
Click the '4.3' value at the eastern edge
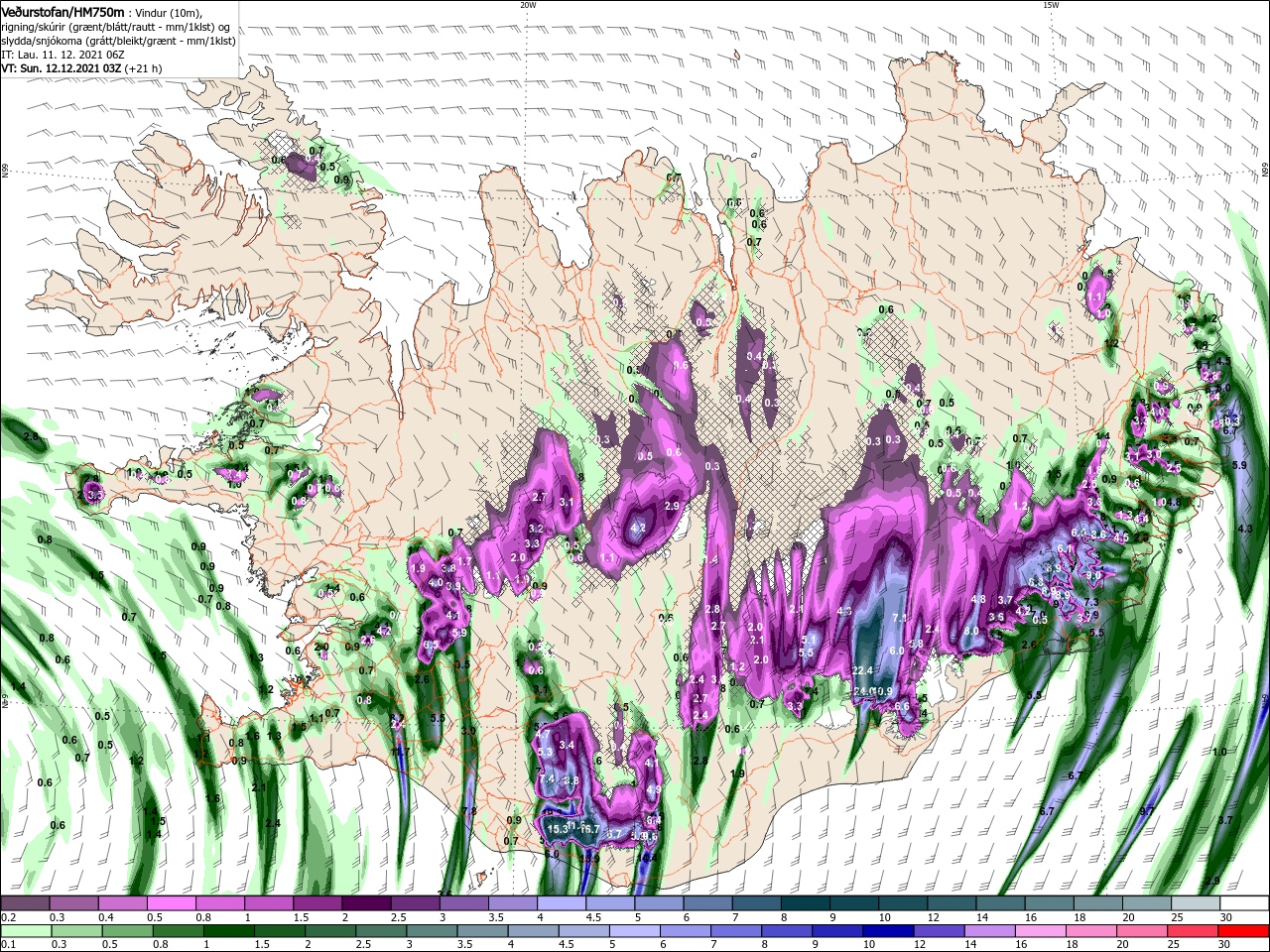(x=1246, y=530)
